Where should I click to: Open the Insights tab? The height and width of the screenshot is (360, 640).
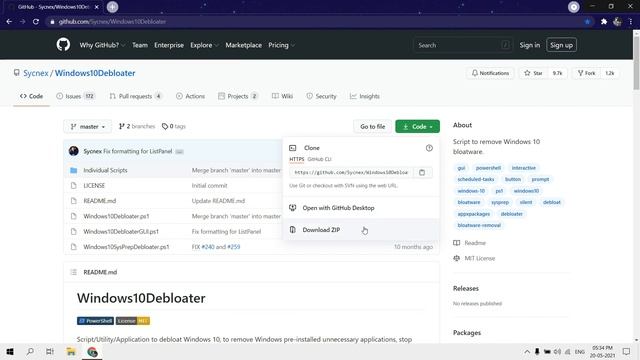pyautogui.click(x=365, y=96)
